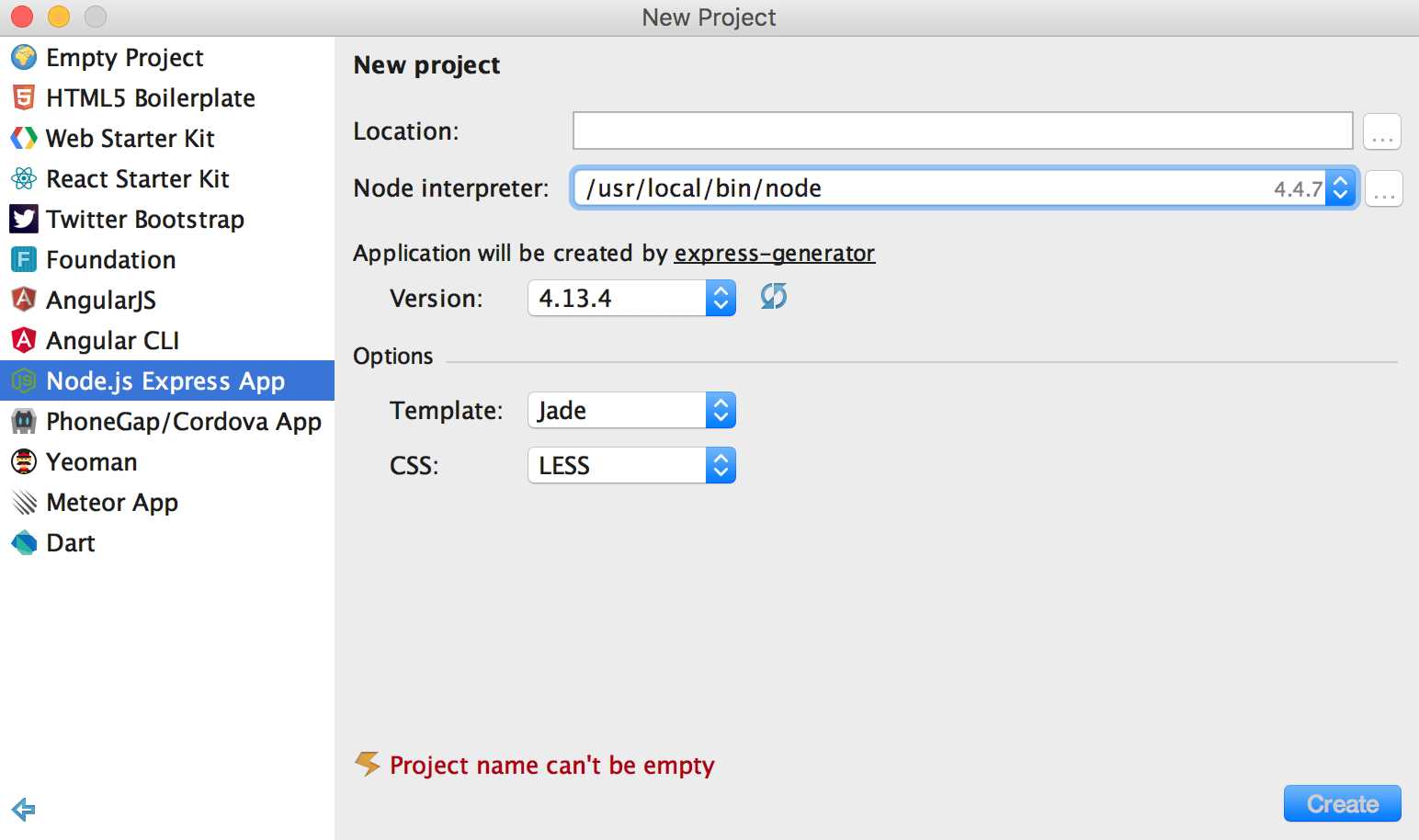Browse for project Location with ellipsis button
1419x840 pixels.
pos(1381,131)
